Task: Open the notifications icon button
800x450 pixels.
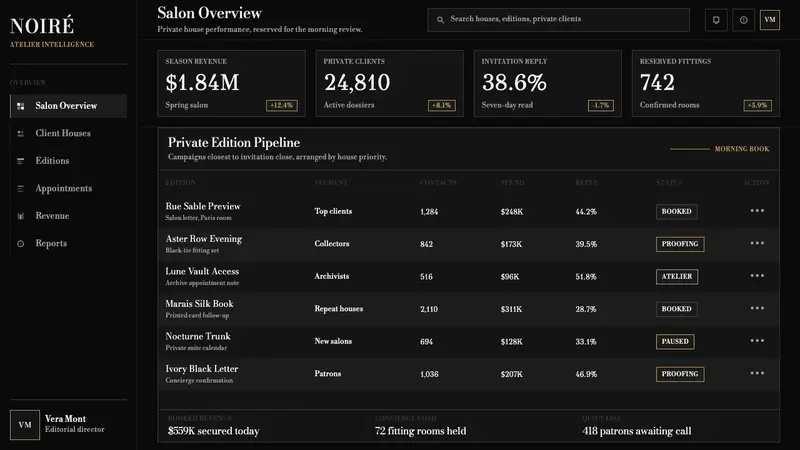Action: pos(716,20)
